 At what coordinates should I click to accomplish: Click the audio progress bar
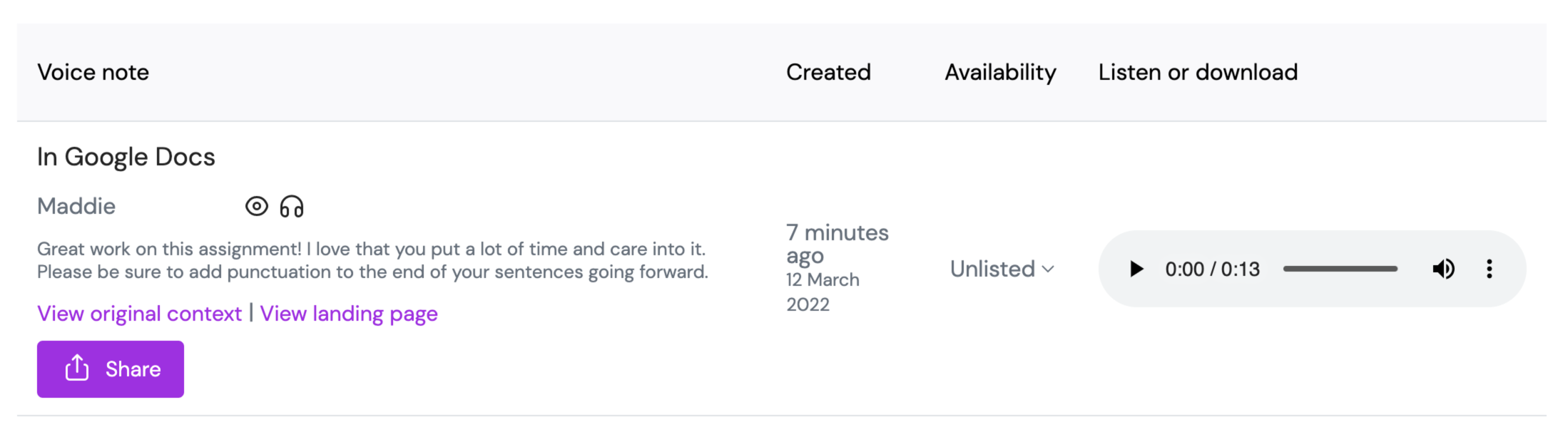[1340, 269]
